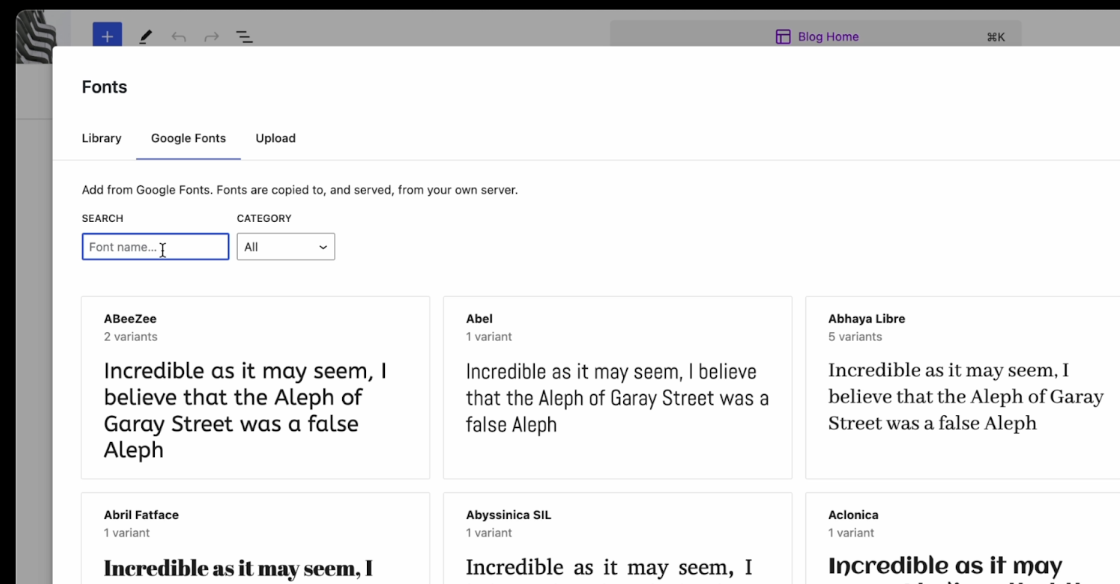Viewport: 1120px width, 584px height.
Task: Select the pencil edit tool
Action: pos(145,36)
